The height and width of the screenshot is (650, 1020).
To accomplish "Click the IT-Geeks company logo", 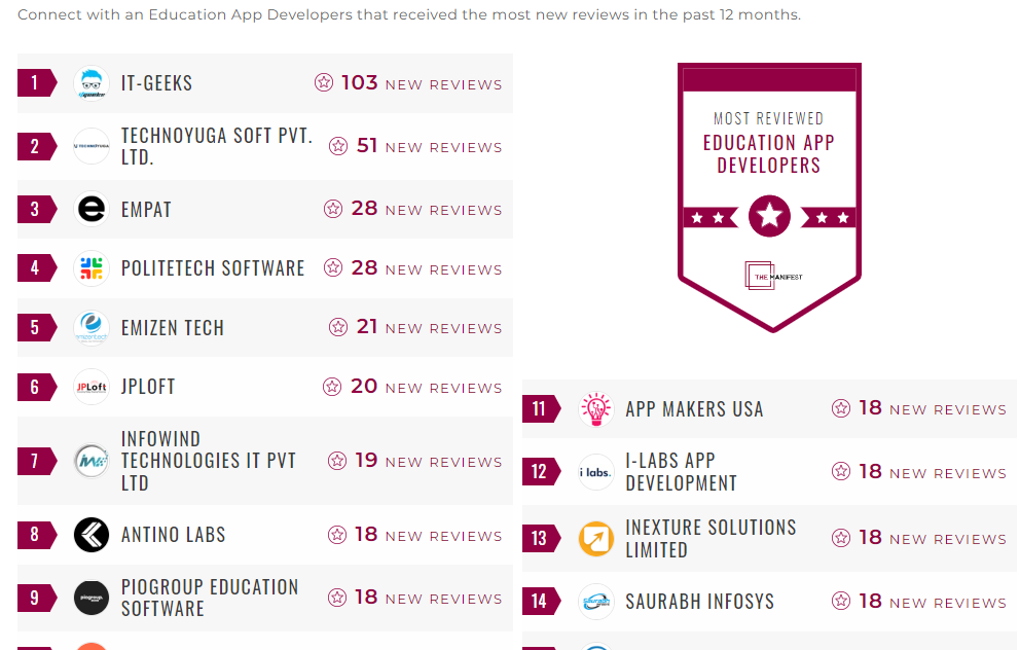I will click(x=92, y=83).
